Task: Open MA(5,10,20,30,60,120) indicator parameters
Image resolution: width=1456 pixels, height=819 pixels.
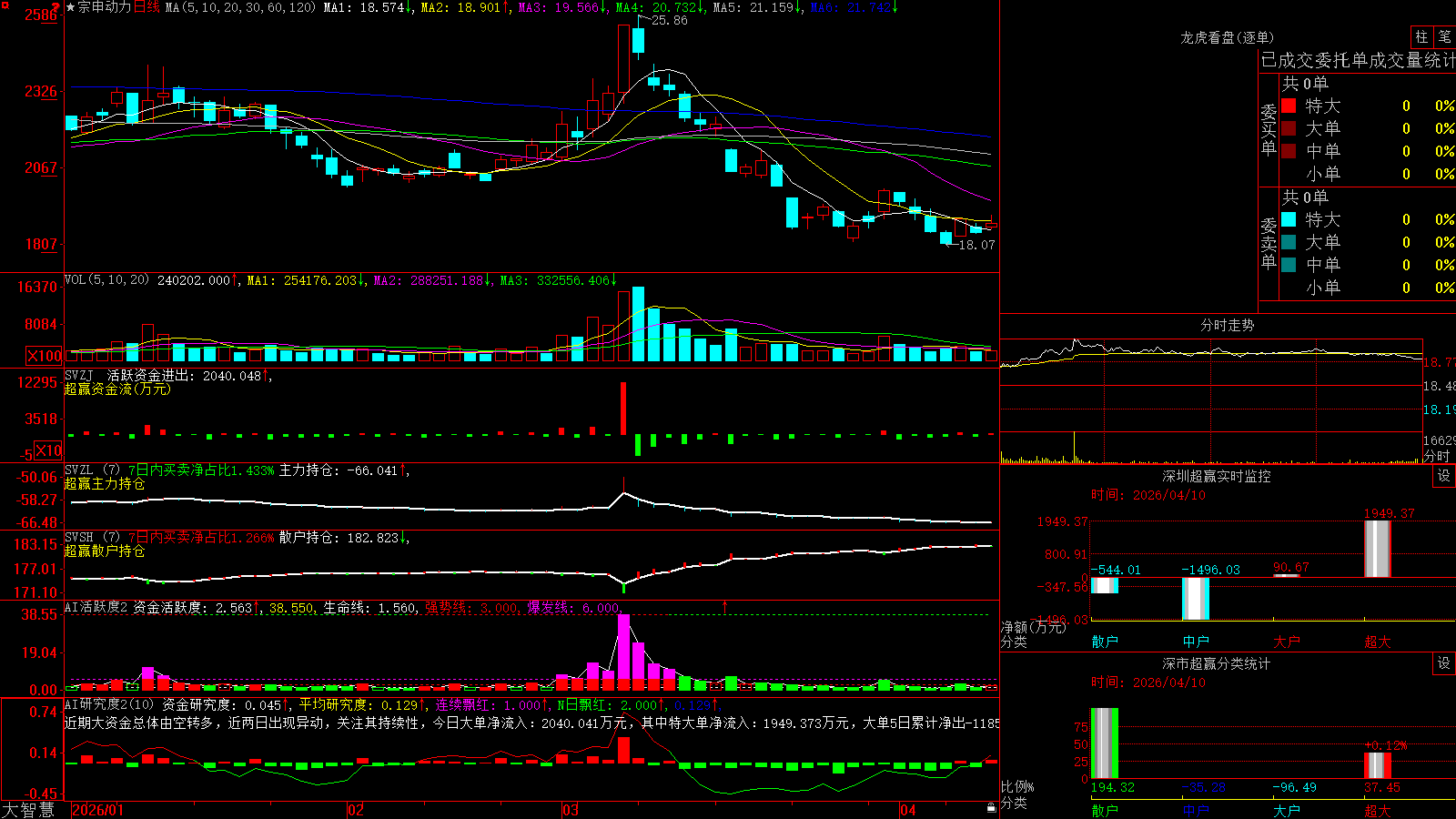Action: pyautogui.click(x=240, y=7)
